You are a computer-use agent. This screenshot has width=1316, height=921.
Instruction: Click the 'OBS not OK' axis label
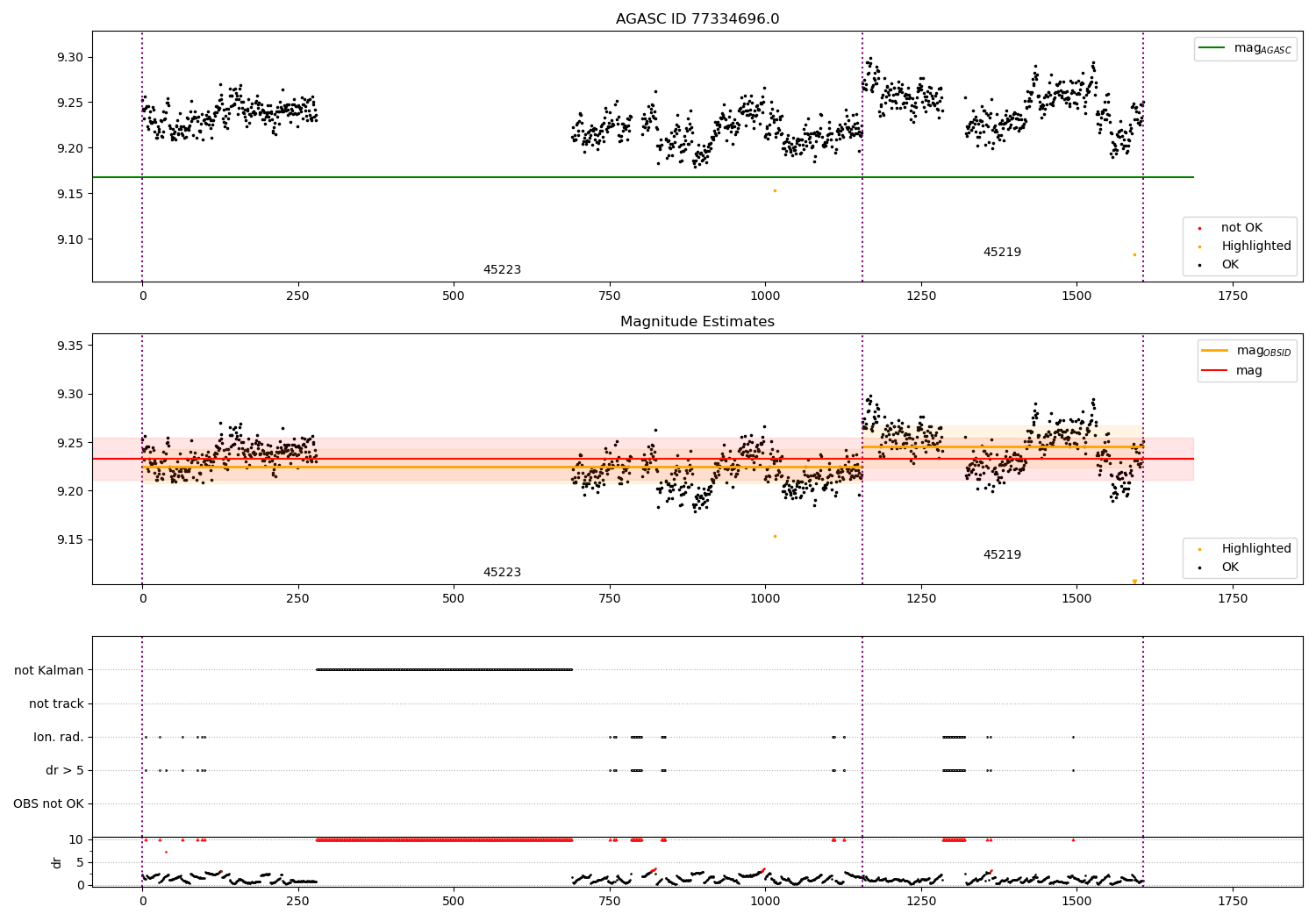pyautogui.click(x=49, y=803)
